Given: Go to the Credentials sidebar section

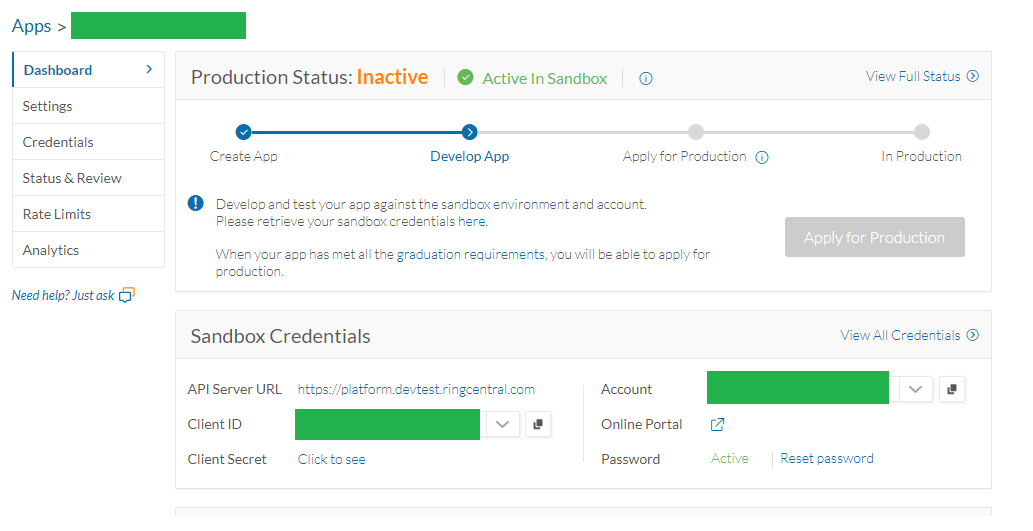Looking at the screenshot, I should (x=58, y=142).
